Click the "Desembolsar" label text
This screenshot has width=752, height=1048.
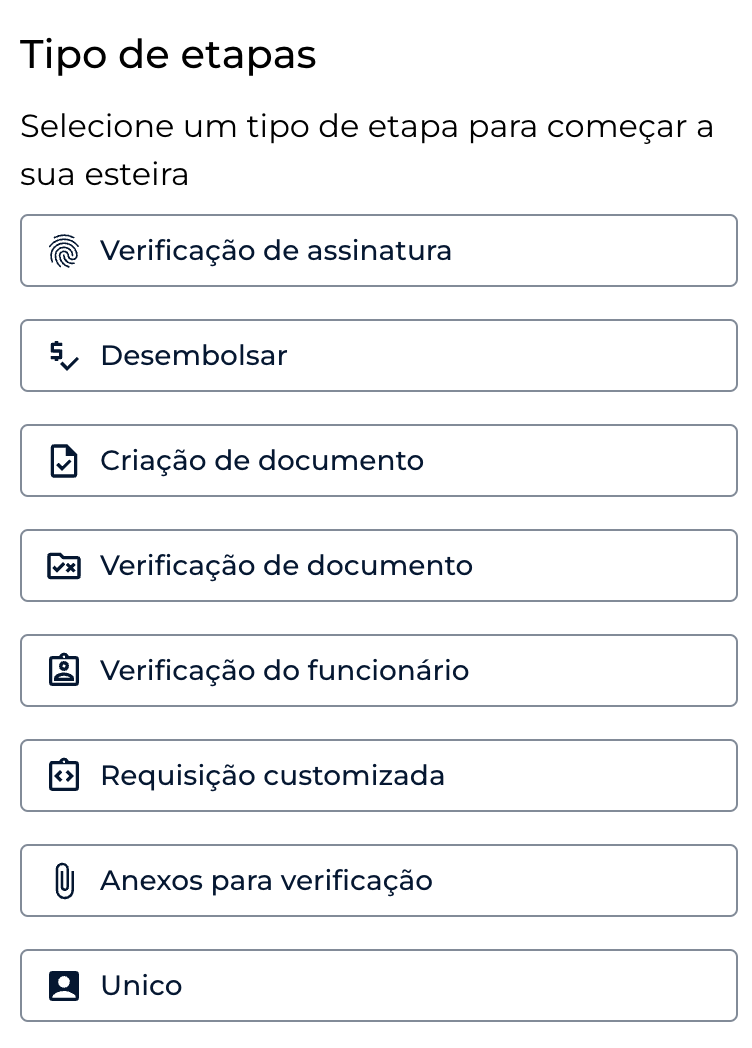[x=194, y=356]
